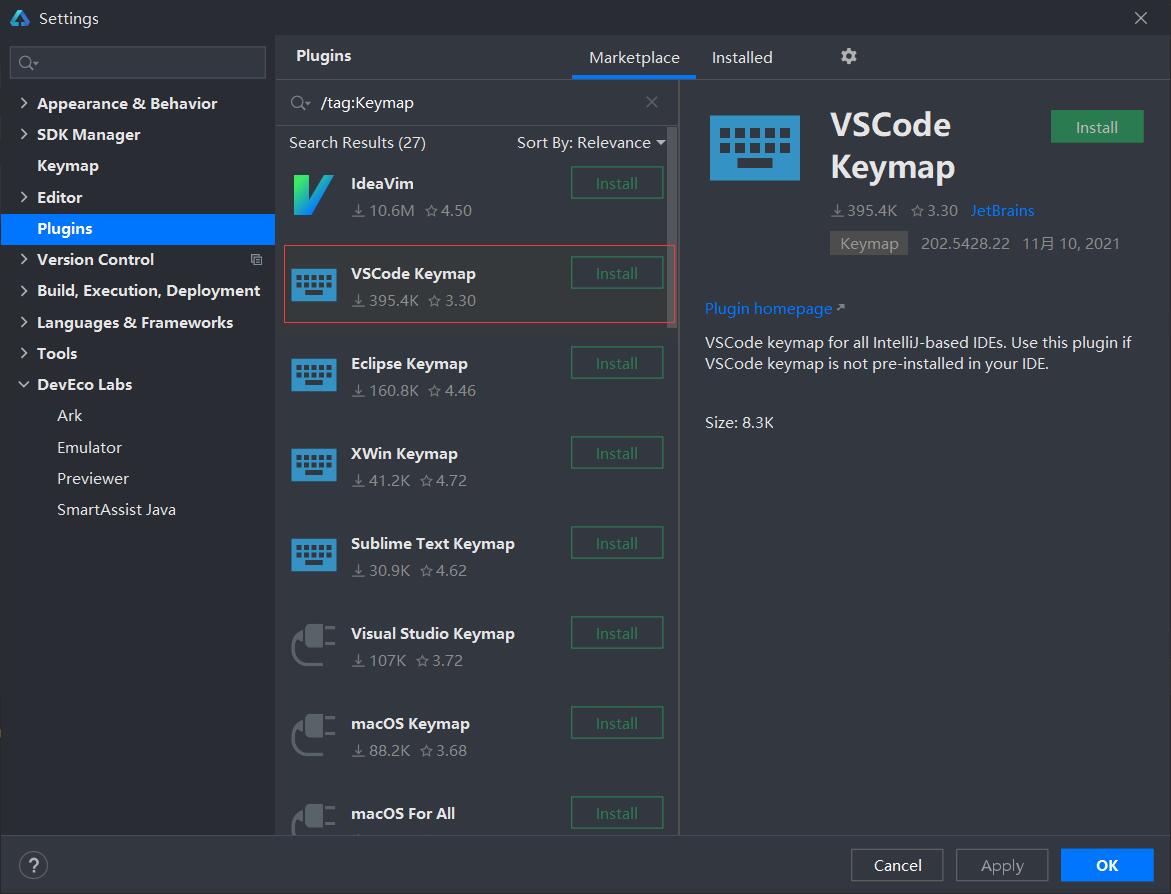
Task: Open the Plugin homepage link
Action: coord(768,308)
